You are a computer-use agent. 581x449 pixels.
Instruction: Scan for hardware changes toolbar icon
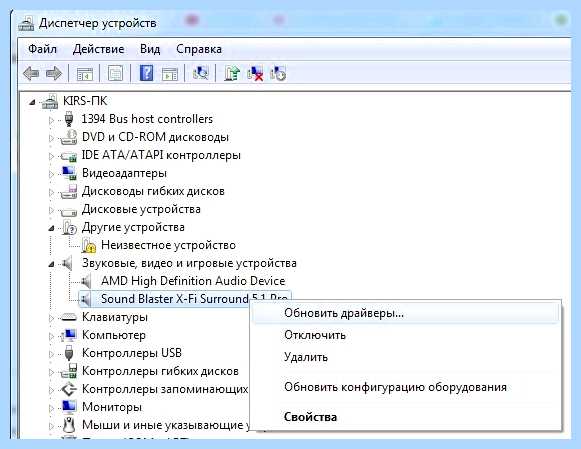[200, 73]
